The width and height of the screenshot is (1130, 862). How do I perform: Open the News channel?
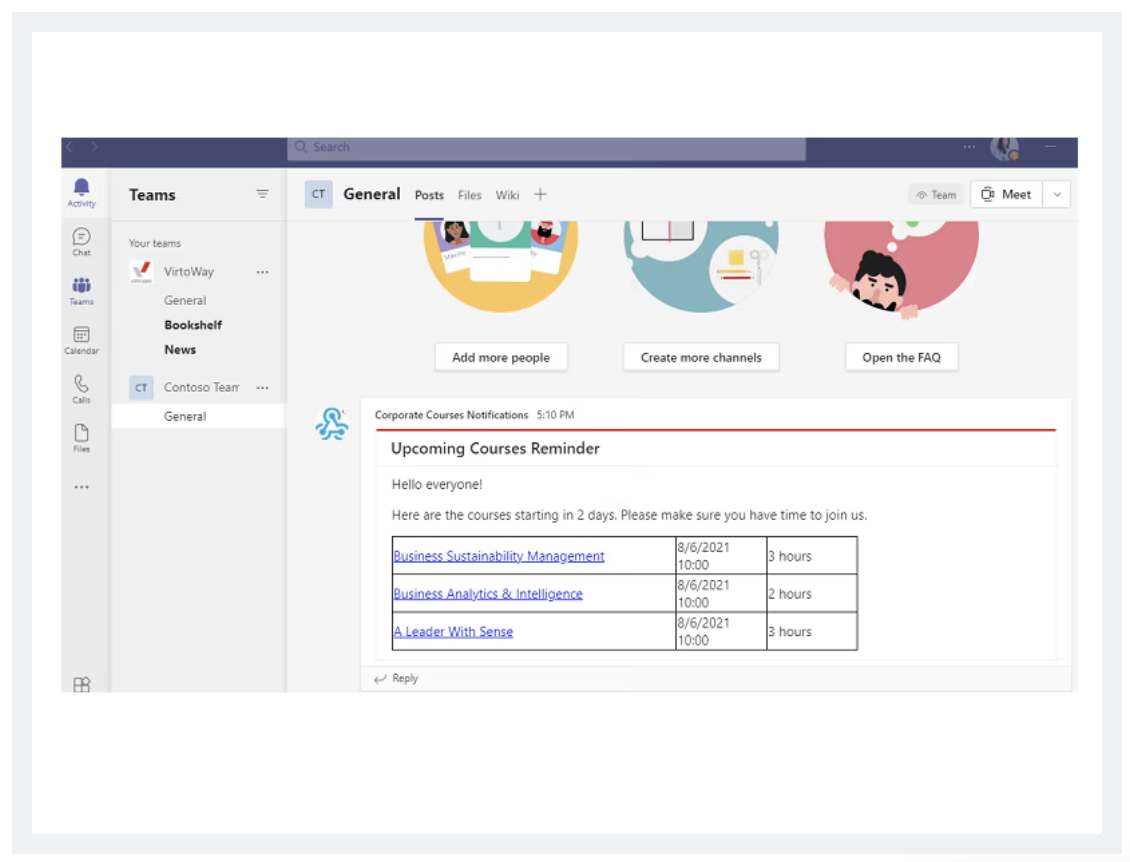pos(180,350)
